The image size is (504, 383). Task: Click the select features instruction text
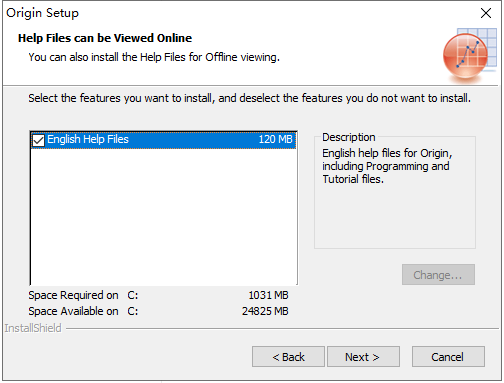pyautogui.click(x=249, y=98)
